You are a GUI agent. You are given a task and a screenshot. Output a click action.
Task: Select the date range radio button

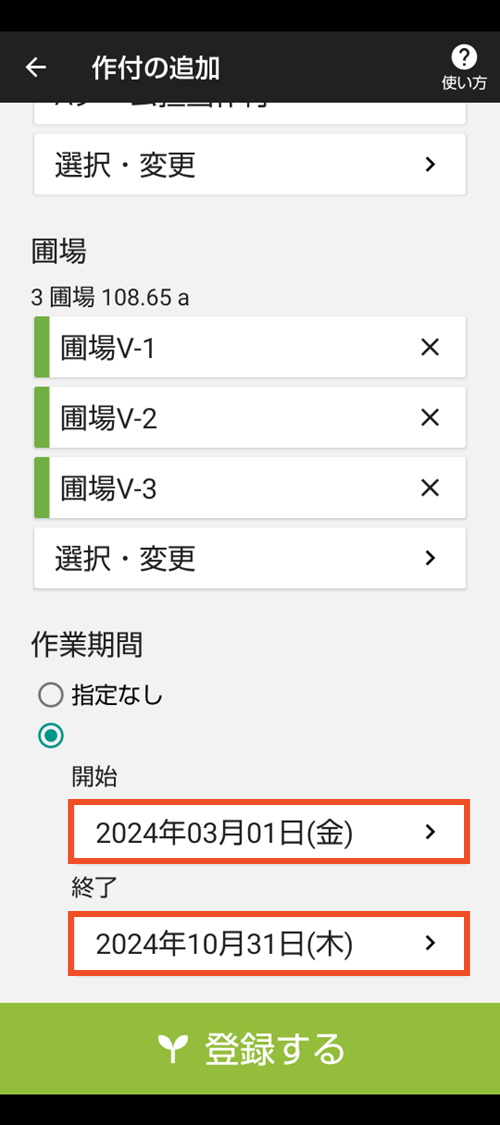51,735
